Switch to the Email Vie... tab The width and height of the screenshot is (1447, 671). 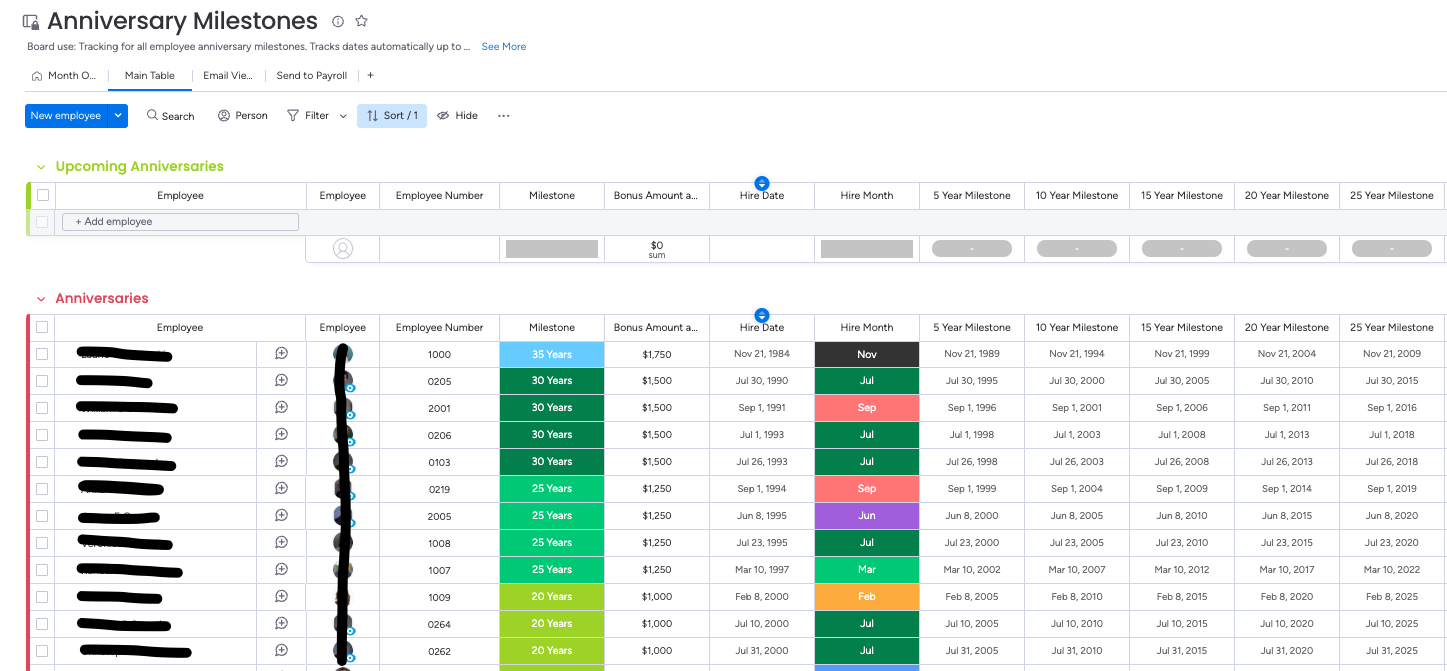228,75
